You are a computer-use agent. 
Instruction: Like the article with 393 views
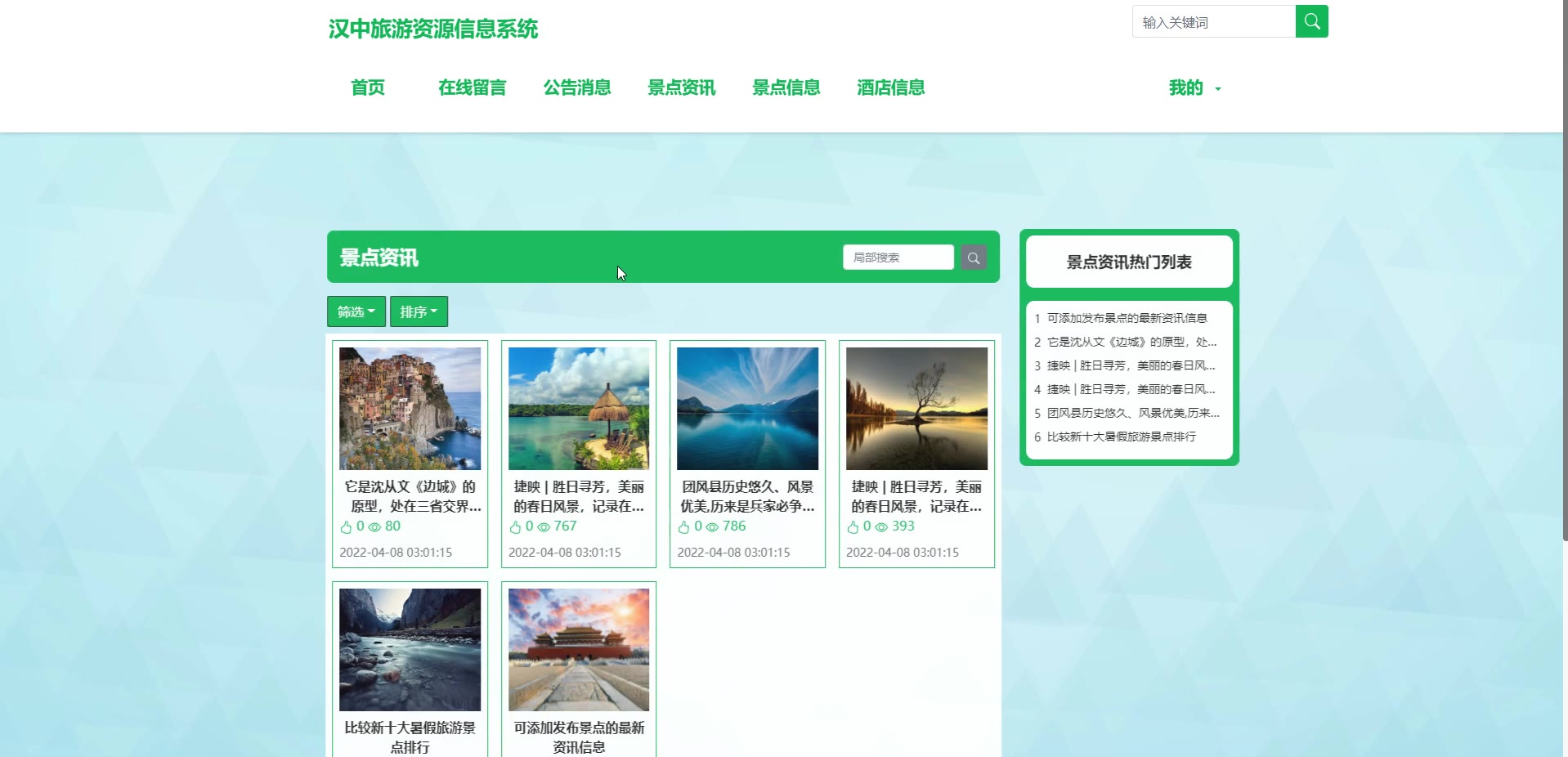pos(853,527)
